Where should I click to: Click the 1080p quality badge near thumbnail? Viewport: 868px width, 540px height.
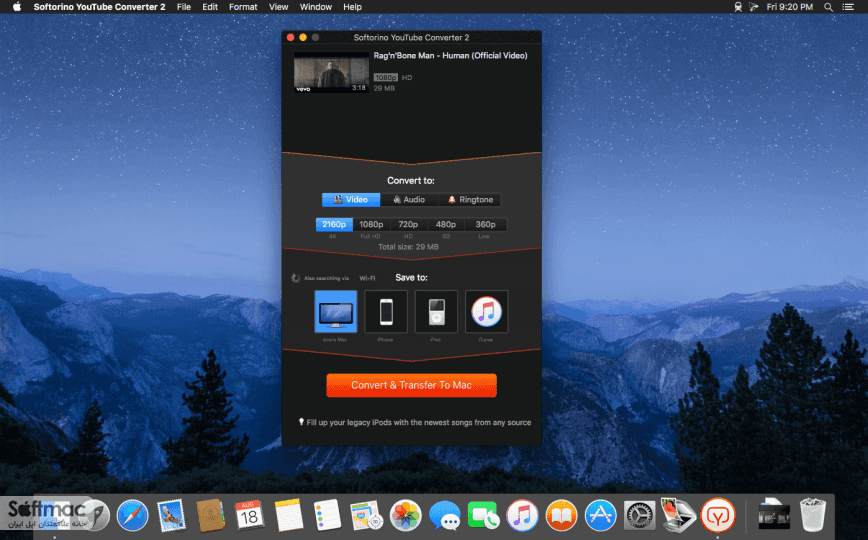385,78
